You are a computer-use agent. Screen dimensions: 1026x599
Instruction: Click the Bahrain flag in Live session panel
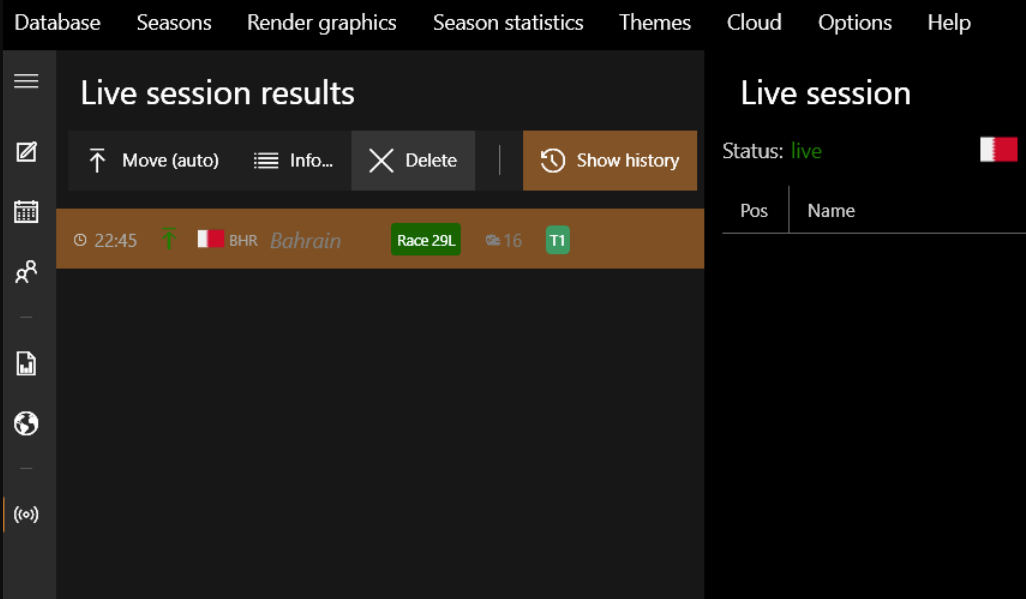click(999, 149)
